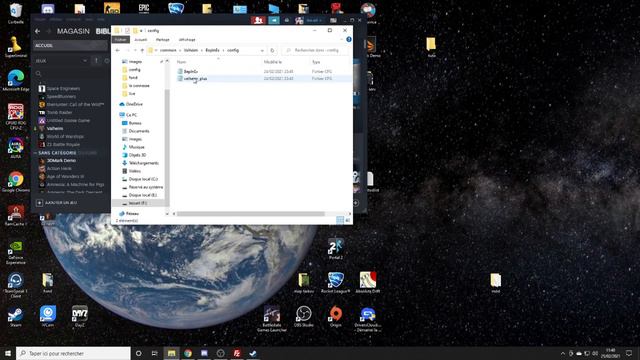Select Space Engineers in the Steam list
The height and width of the screenshot is (360, 640).
(x=63, y=88)
